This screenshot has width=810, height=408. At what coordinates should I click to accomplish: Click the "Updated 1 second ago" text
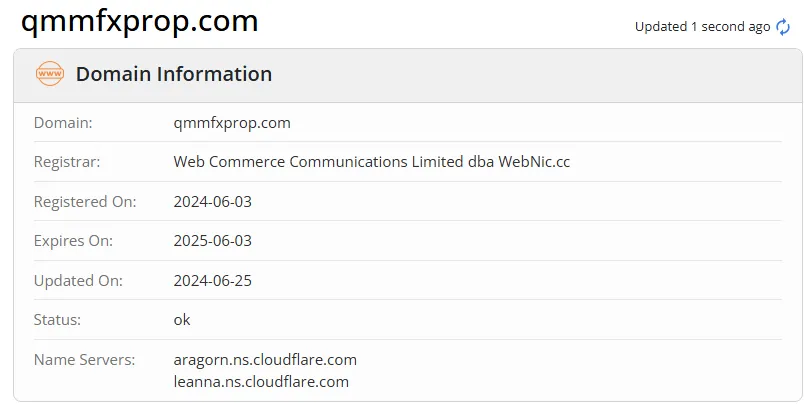702,27
